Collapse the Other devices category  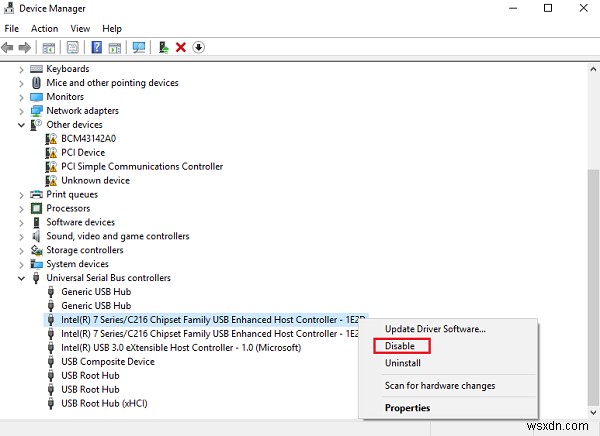pos(21,125)
